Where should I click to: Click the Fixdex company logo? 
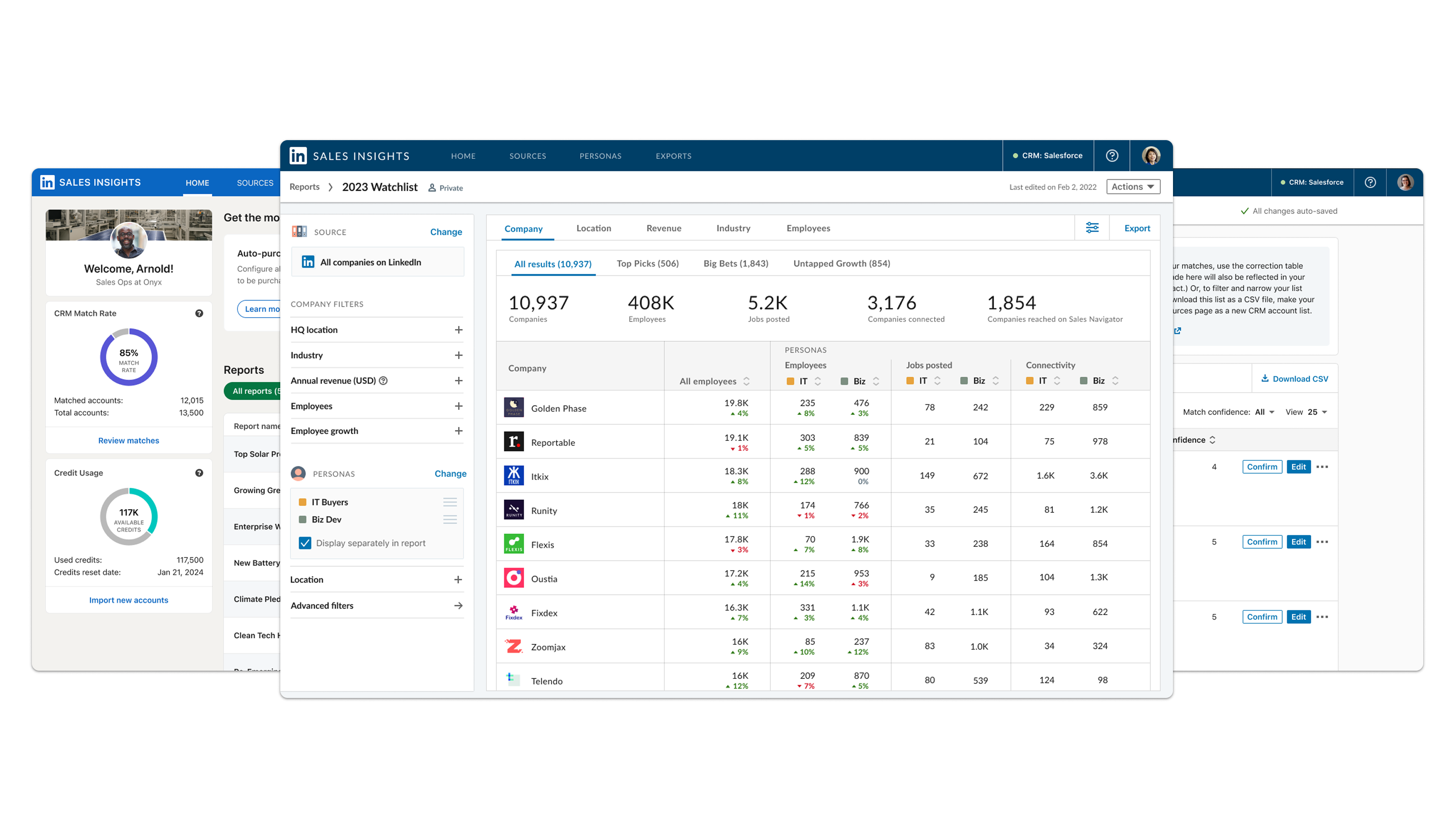514,612
